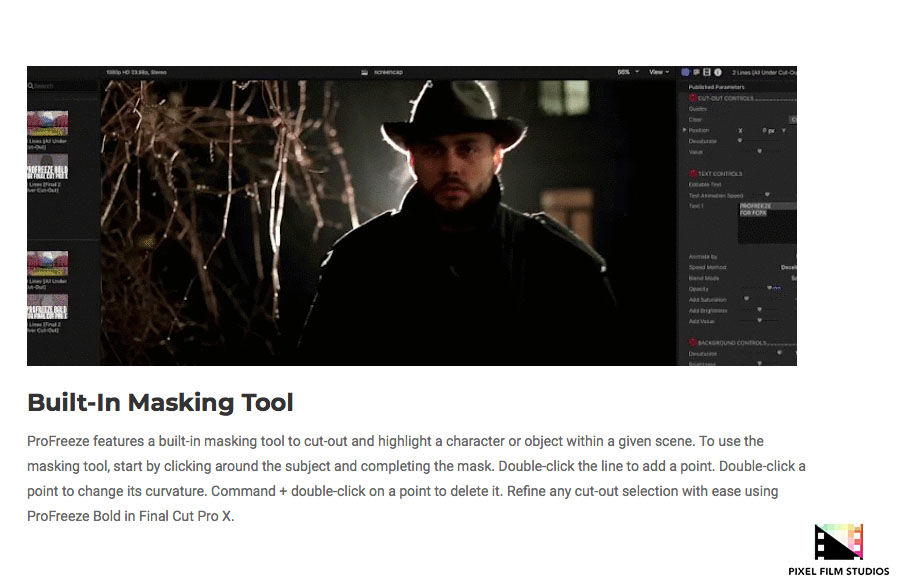Click the Blend Mode label
The width and height of the screenshot is (913, 585).
[x=704, y=278]
